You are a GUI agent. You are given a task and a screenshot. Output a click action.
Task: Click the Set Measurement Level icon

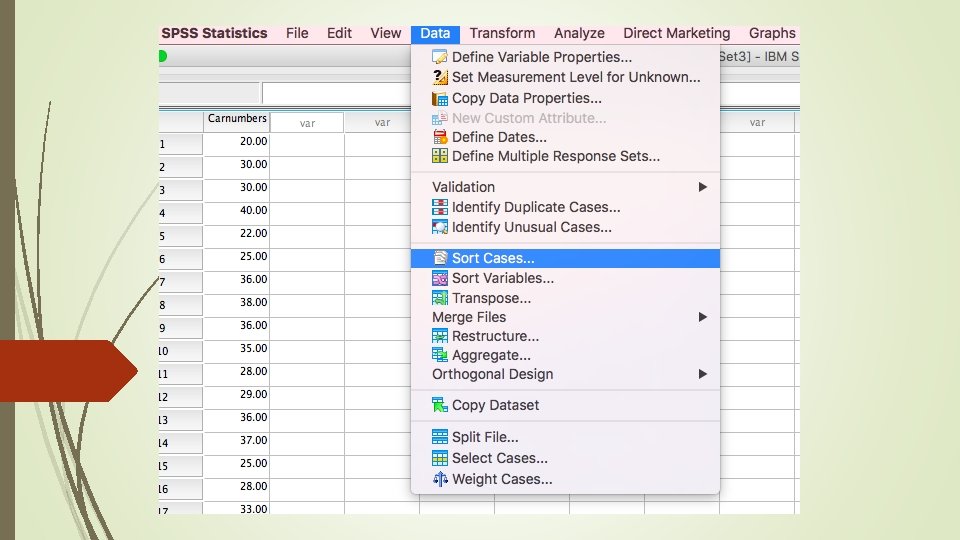click(x=440, y=77)
